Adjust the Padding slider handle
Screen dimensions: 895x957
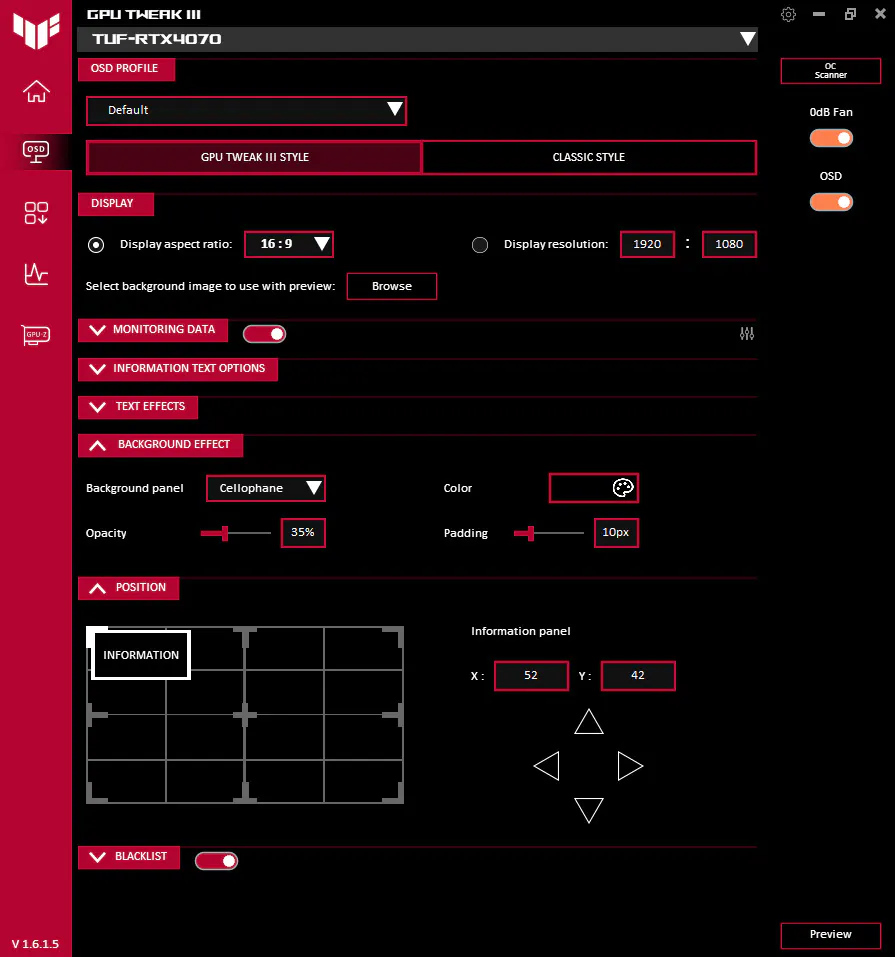pyautogui.click(x=531, y=533)
